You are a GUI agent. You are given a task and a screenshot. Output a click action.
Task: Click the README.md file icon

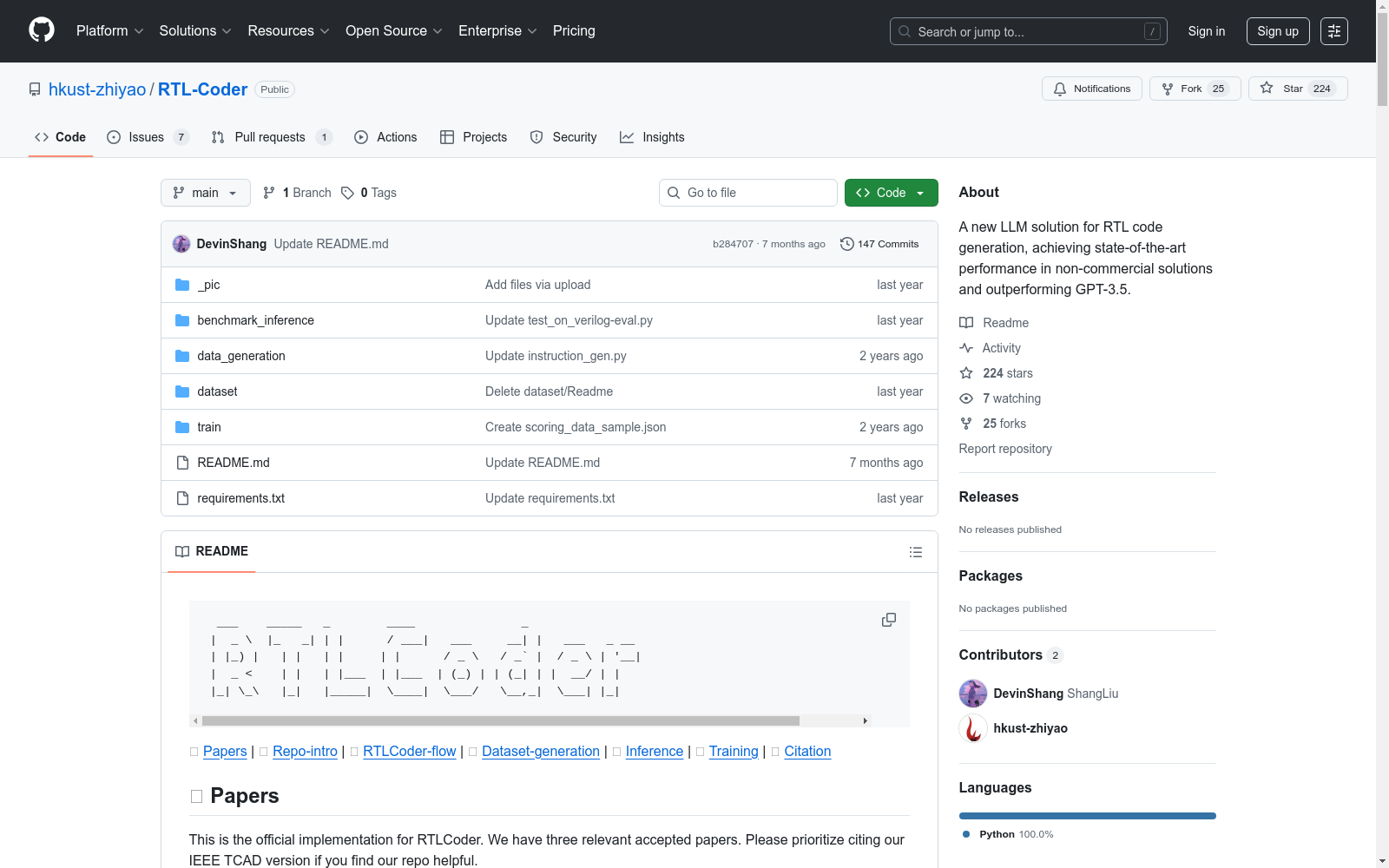pyautogui.click(x=182, y=463)
